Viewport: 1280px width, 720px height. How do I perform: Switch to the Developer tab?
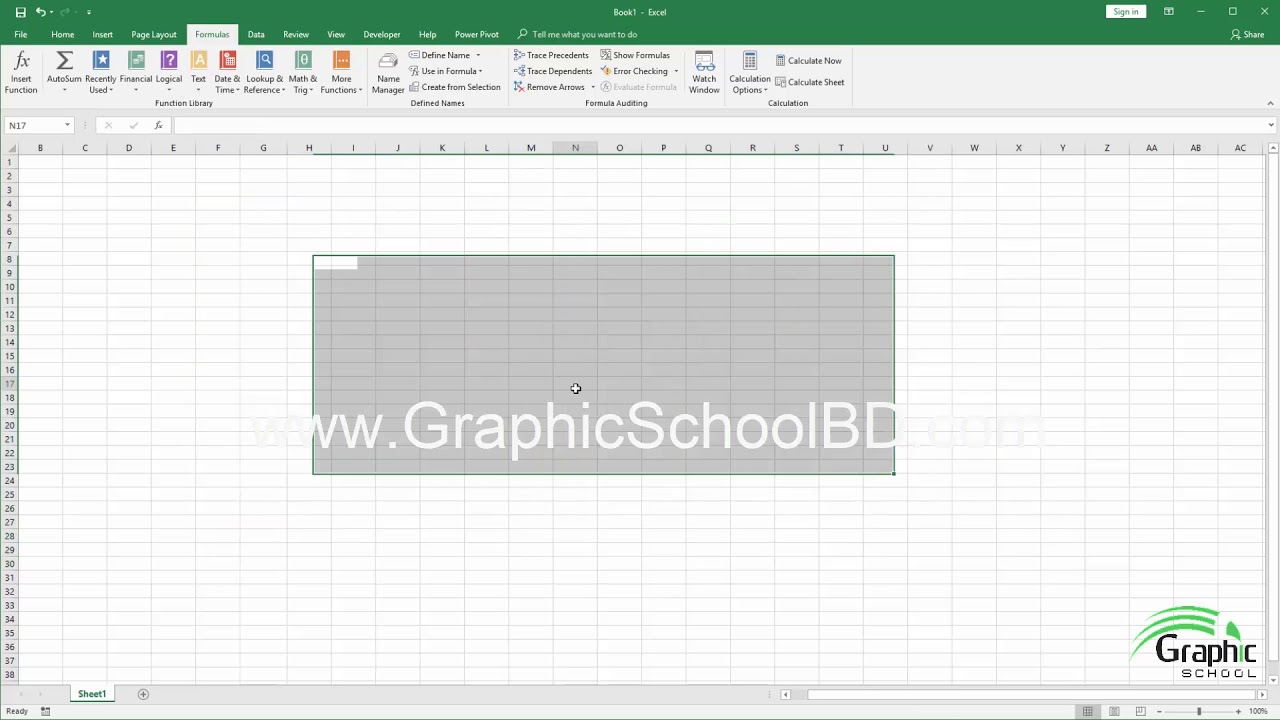click(x=382, y=34)
